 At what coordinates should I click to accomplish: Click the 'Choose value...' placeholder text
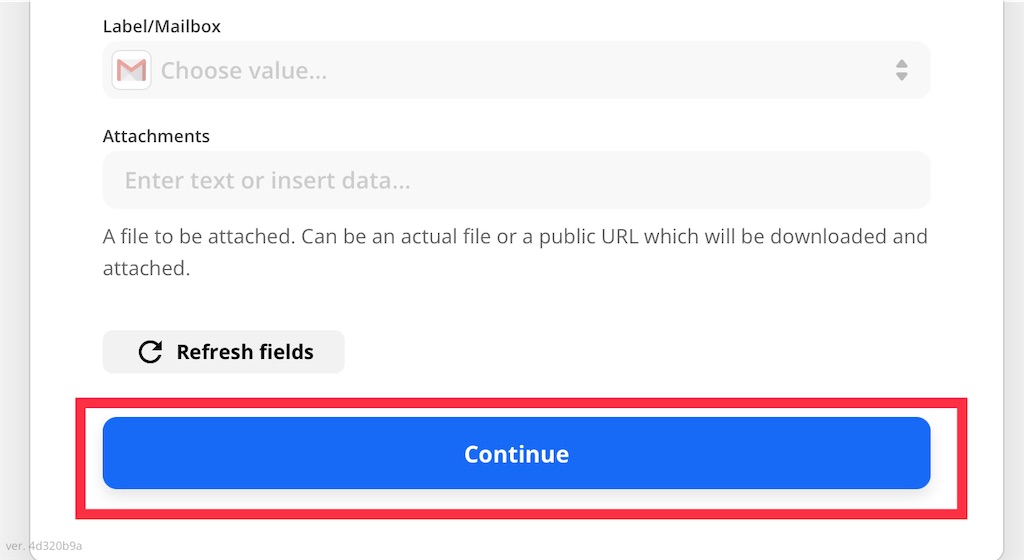click(244, 71)
